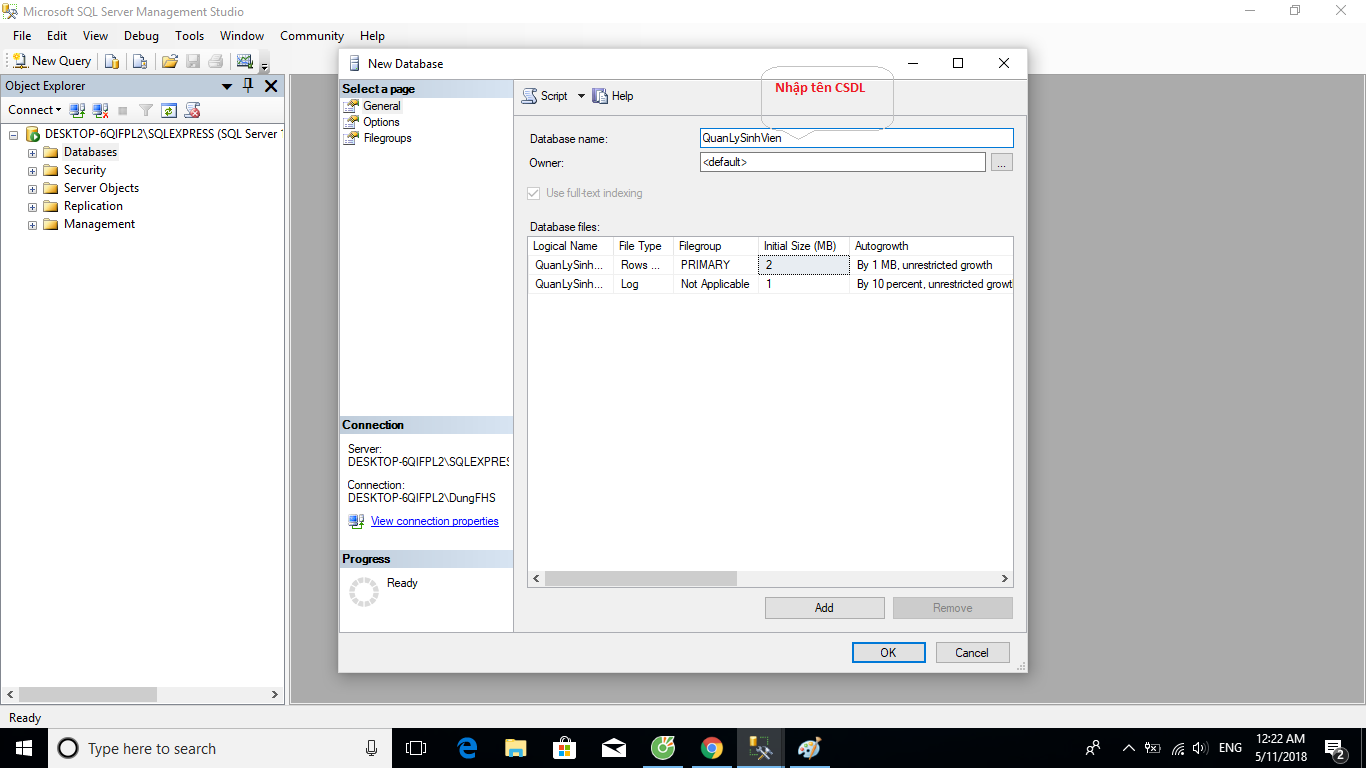Select the General page in New Database

coord(381,106)
